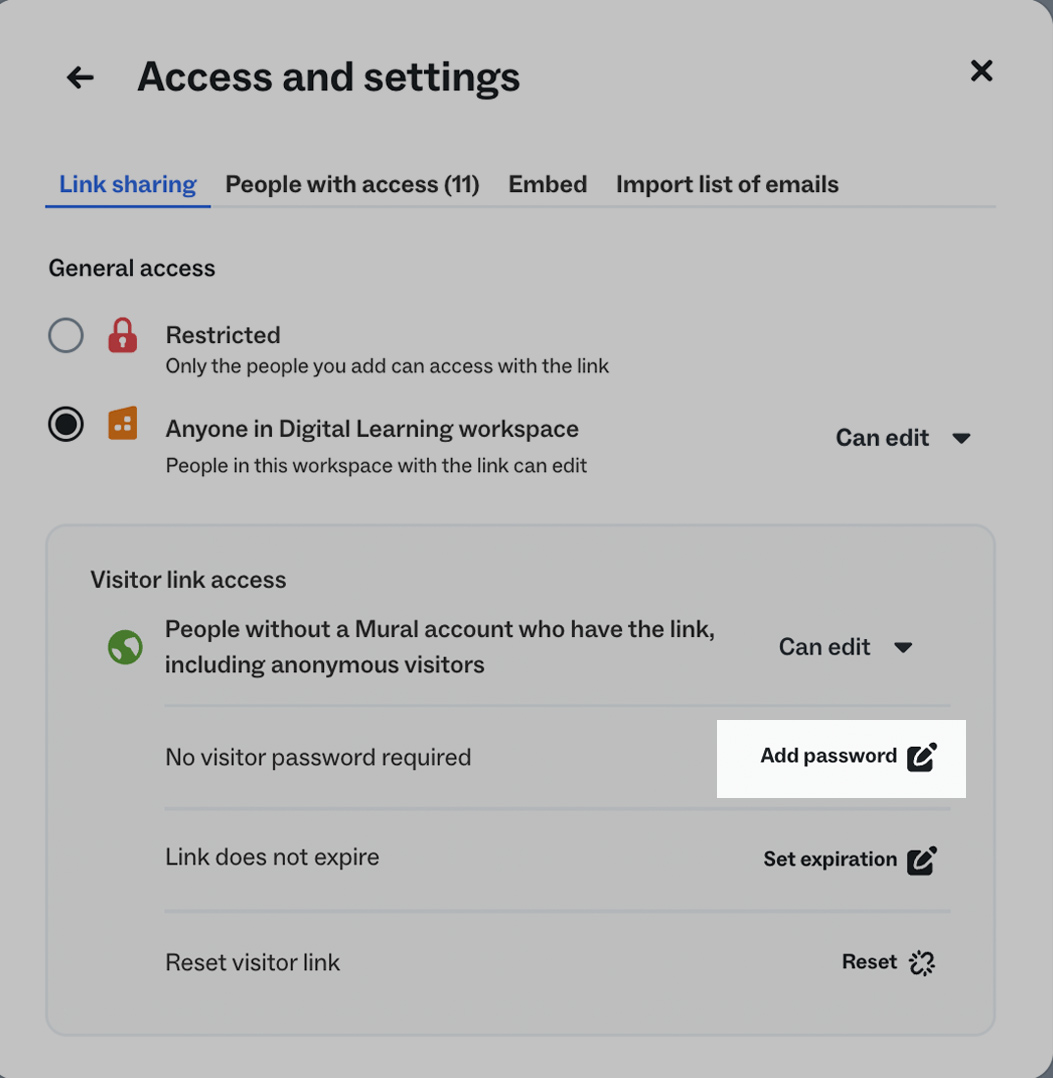Click the back arrow beside Access and settings
Screen dimensions: 1053x1078
point(79,76)
